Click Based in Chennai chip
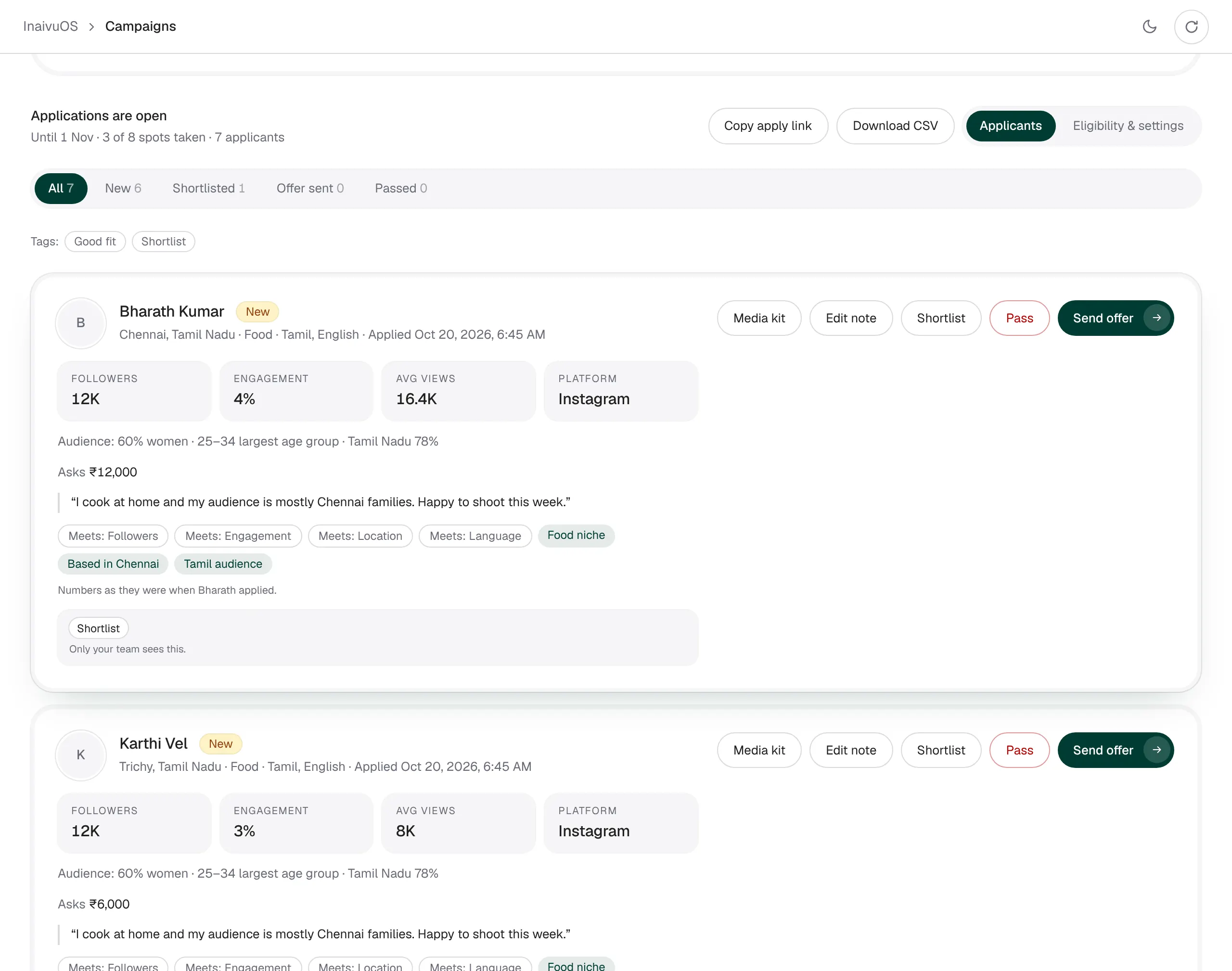1232x971 pixels. click(113, 564)
